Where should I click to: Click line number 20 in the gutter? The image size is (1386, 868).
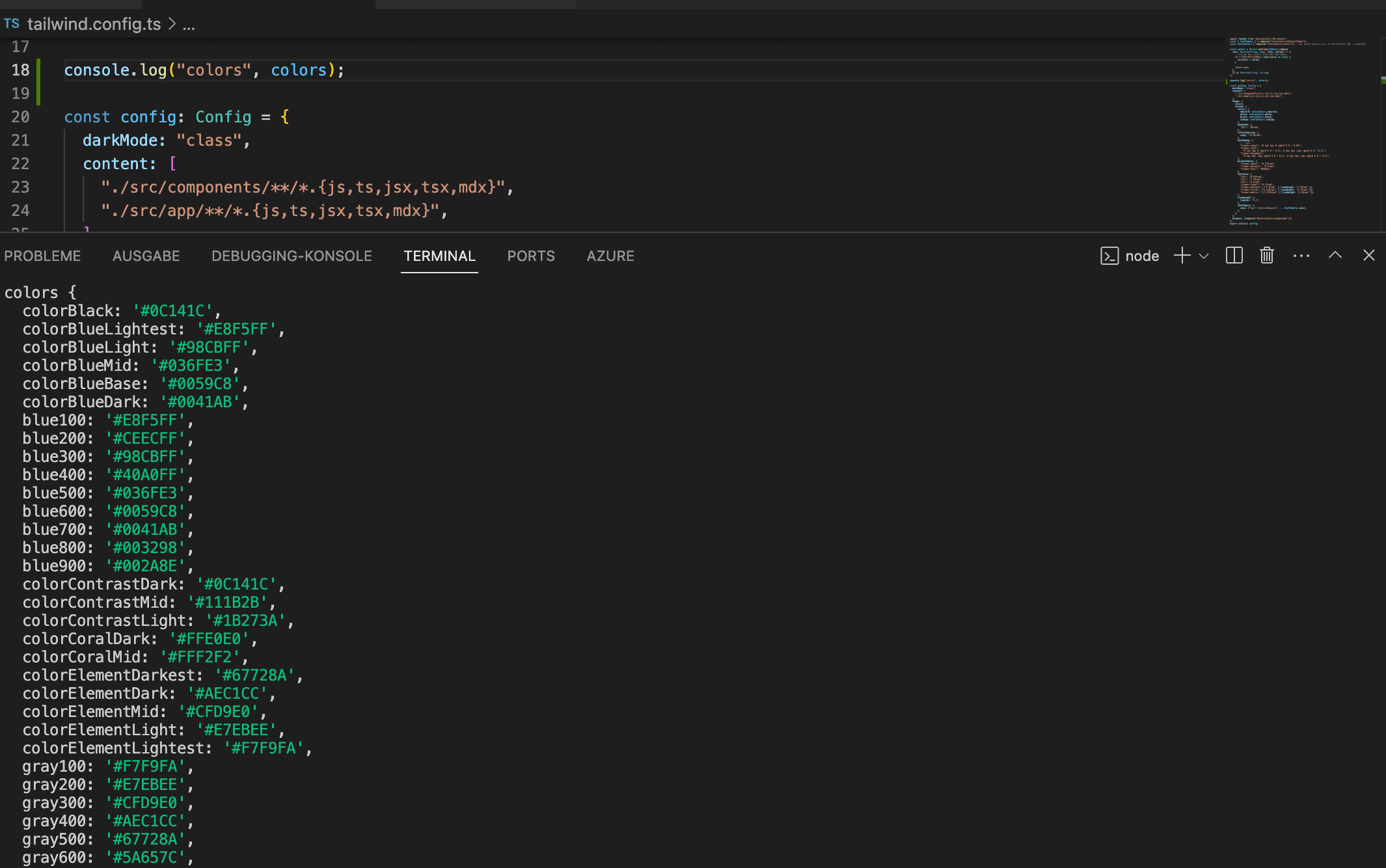[x=20, y=117]
